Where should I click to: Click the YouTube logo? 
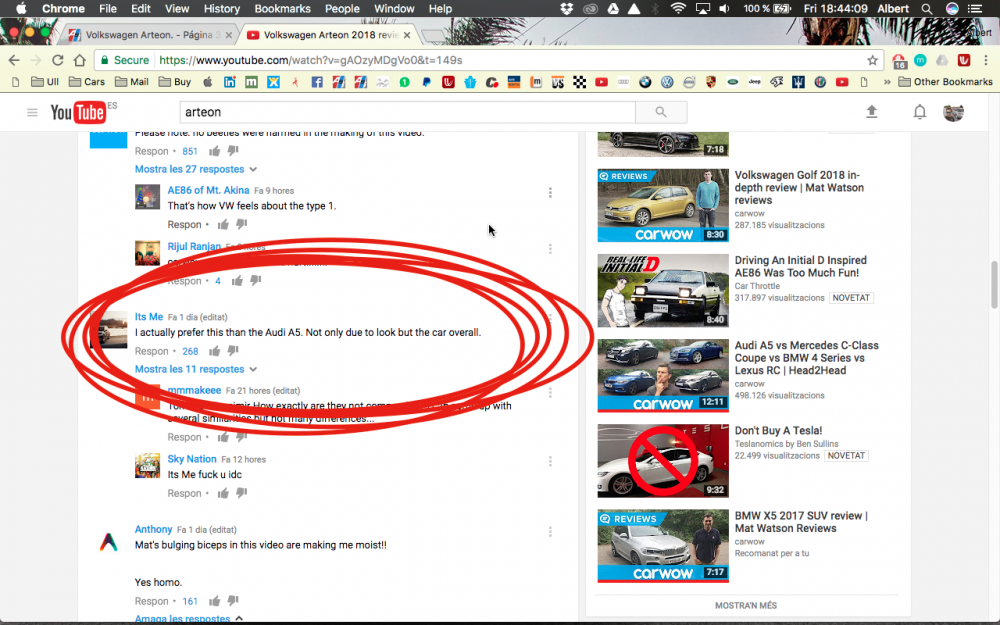(x=78, y=113)
